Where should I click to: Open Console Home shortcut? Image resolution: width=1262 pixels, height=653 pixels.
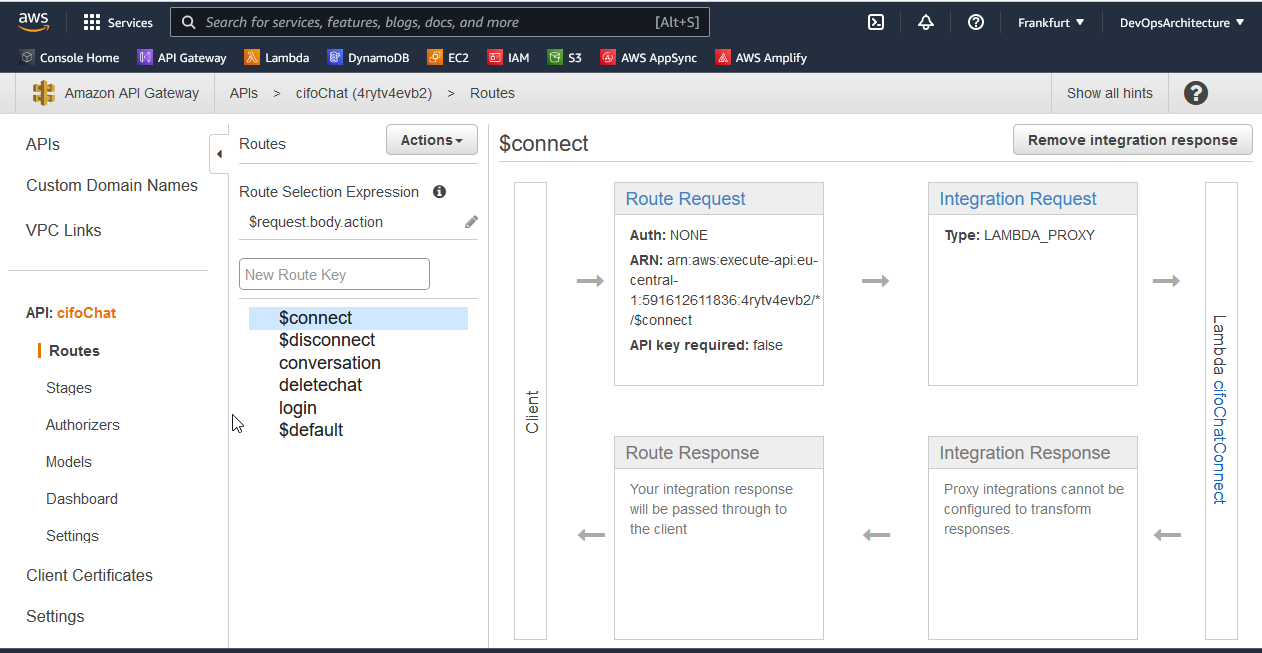[70, 58]
